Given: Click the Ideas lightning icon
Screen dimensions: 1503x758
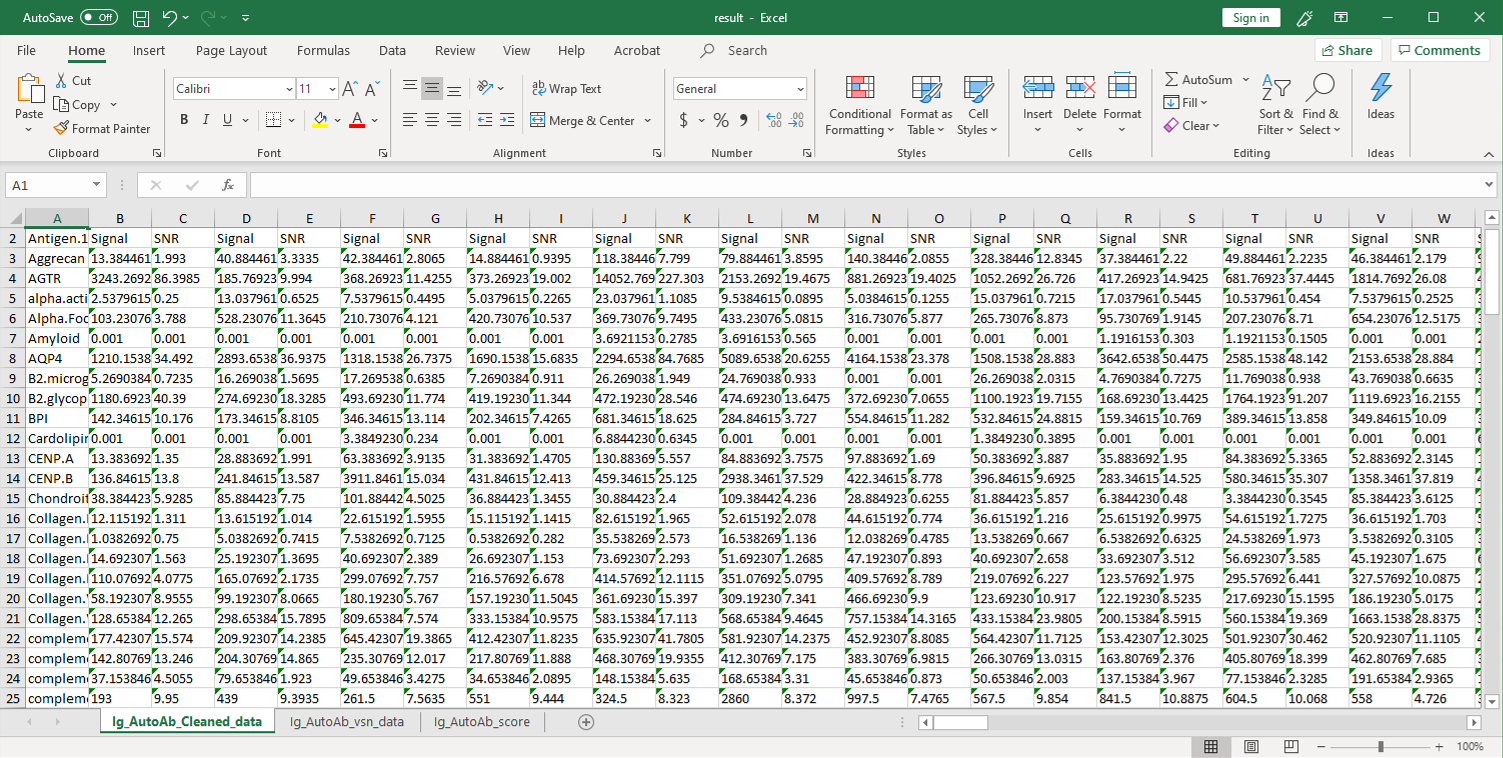Looking at the screenshot, I should coord(1381,89).
